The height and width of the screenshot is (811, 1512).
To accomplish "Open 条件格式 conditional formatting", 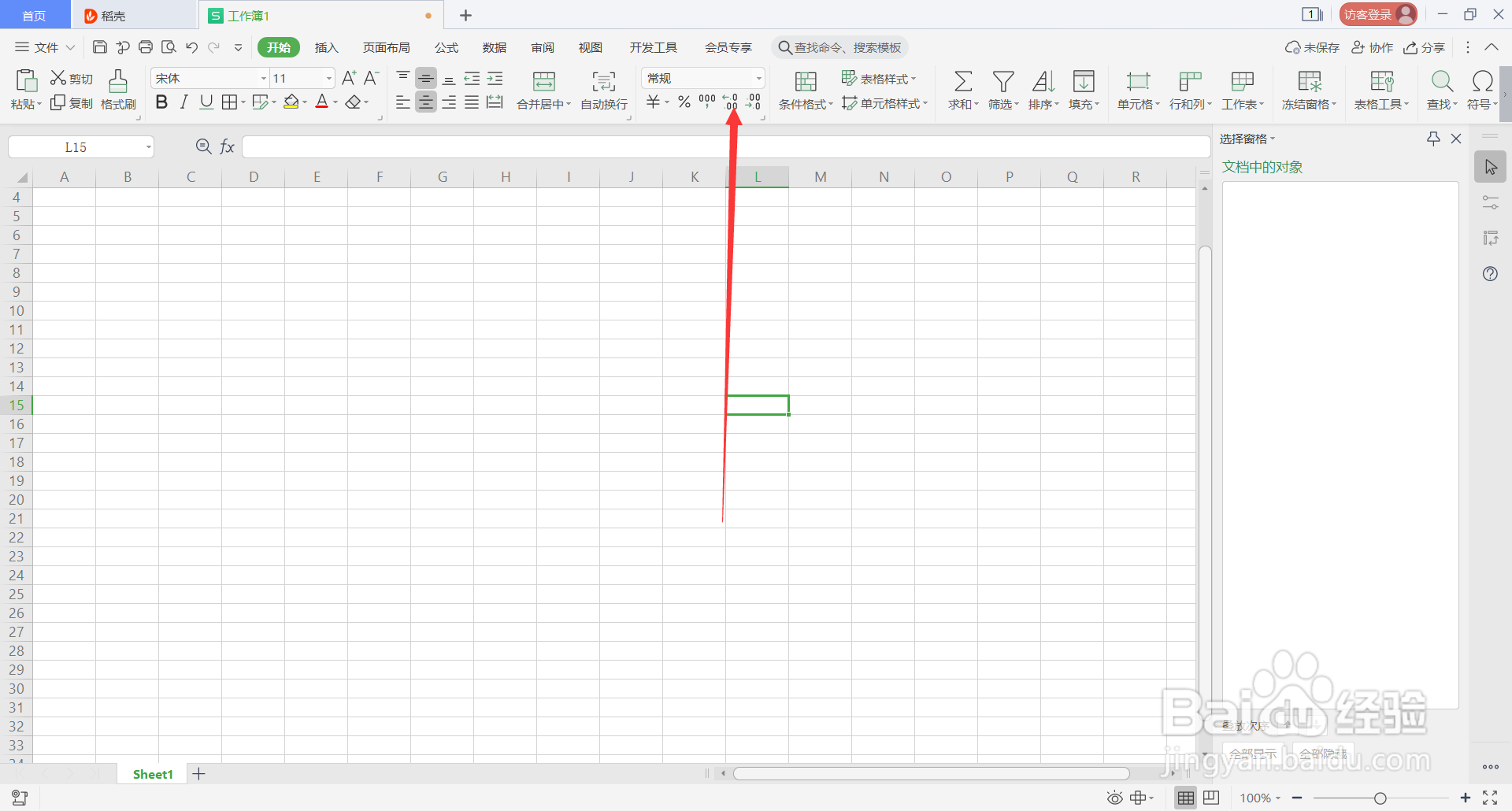I will [x=805, y=89].
